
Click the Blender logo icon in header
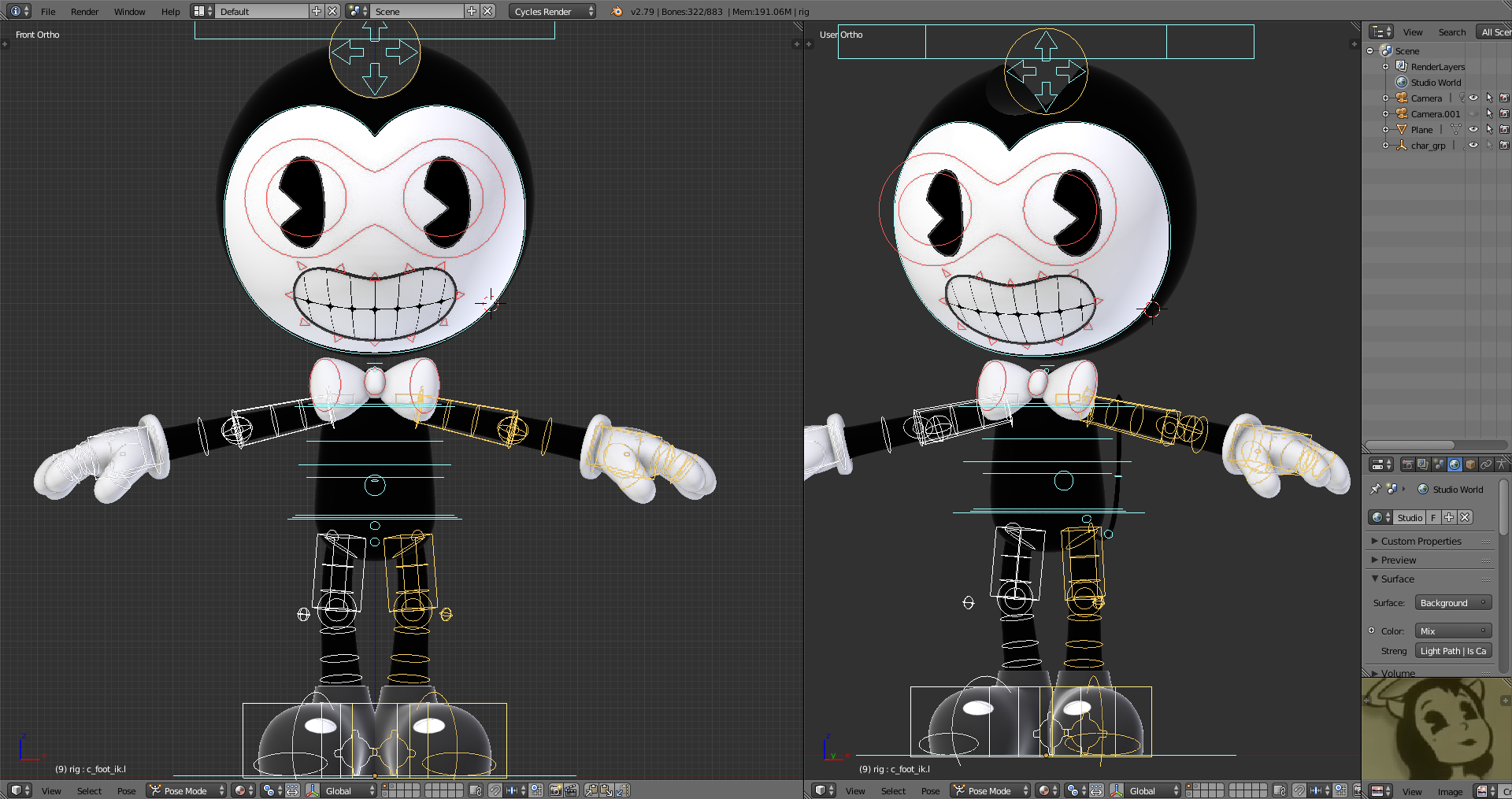pos(617,11)
